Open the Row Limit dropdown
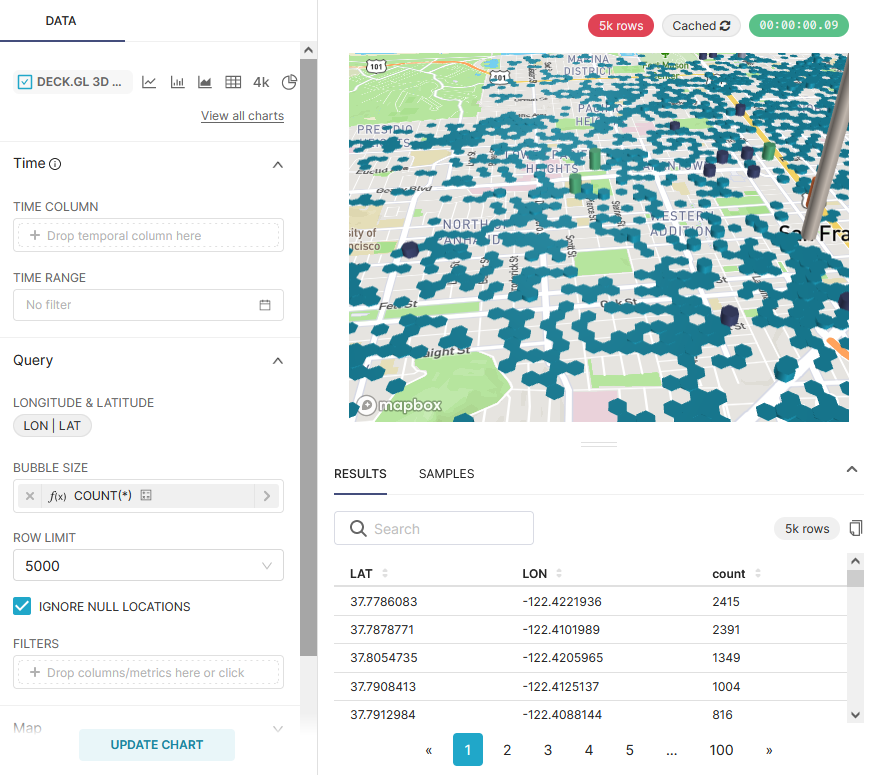The image size is (879, 775). click(x=148, y=566)
